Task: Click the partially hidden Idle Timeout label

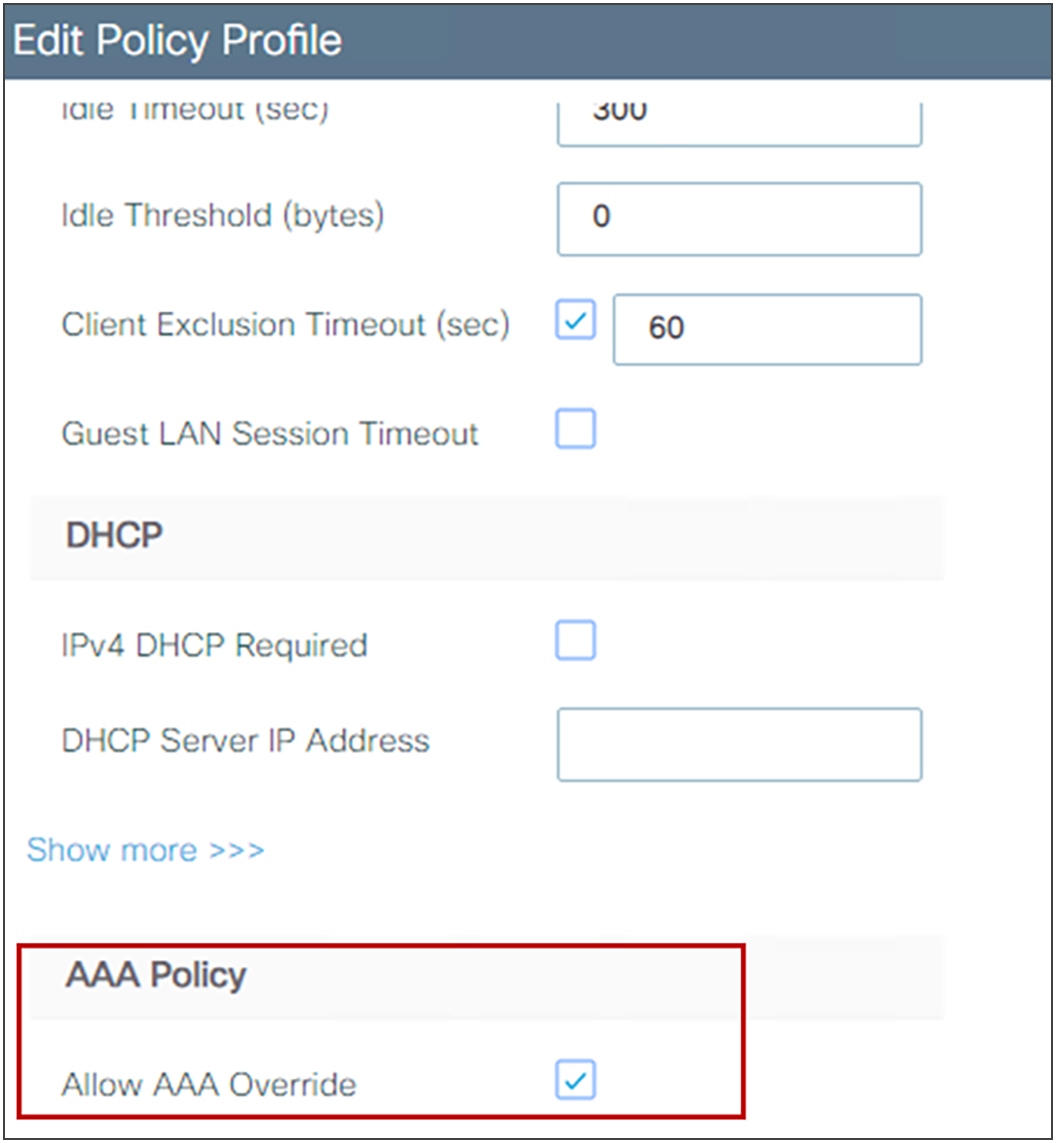Action: click(195, 111)
